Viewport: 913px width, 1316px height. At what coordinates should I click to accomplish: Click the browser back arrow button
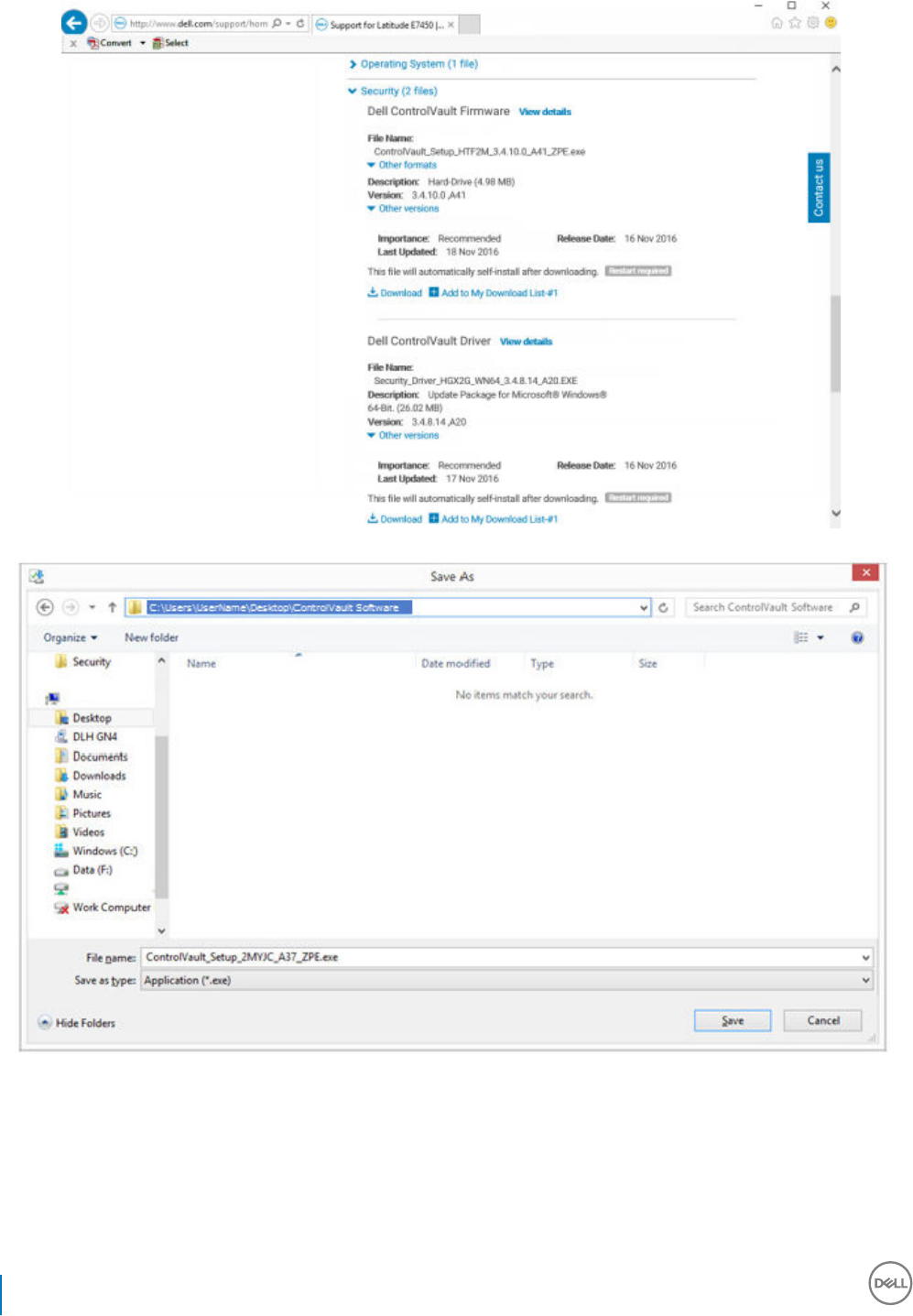pyautogui.click(x=74, y=23)
